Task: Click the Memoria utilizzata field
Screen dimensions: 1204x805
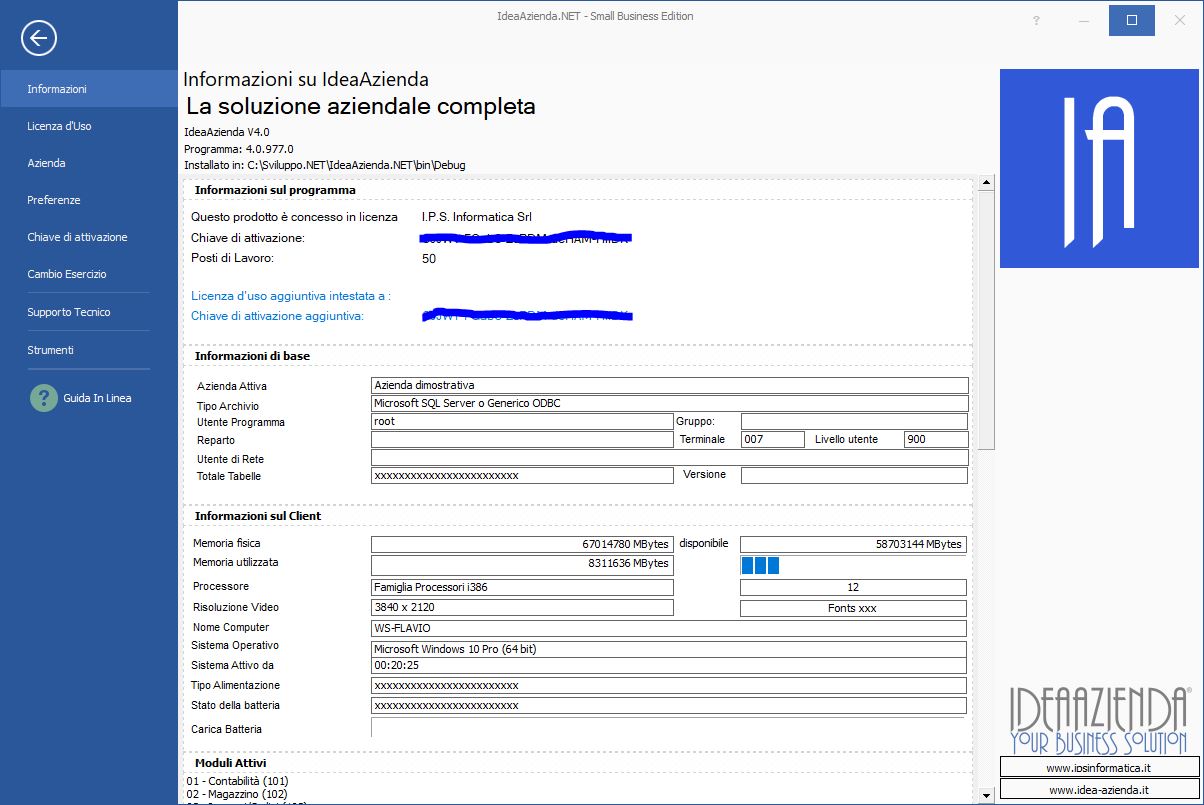Action: tap(522, 566)
